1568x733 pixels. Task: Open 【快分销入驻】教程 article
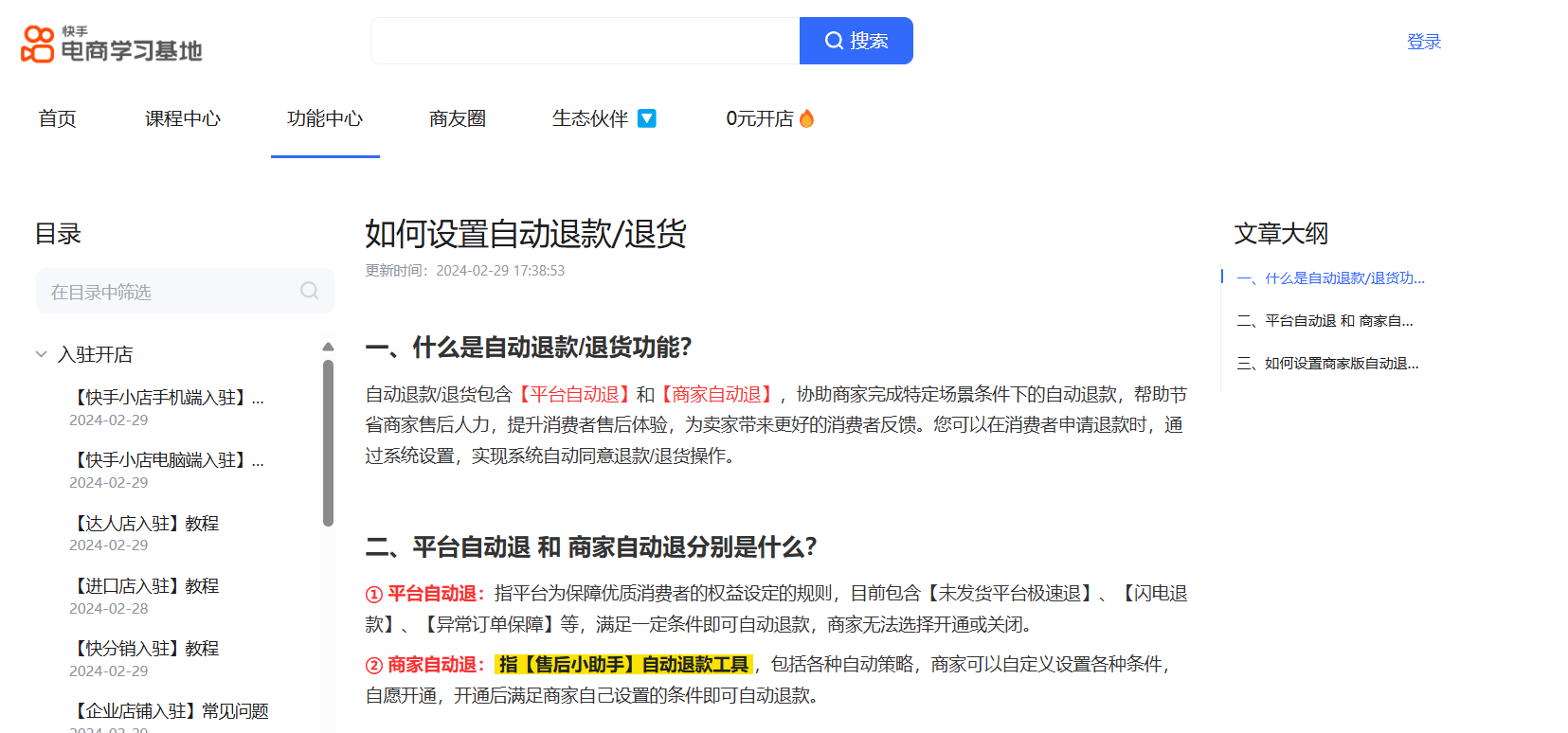coord(144,649)
